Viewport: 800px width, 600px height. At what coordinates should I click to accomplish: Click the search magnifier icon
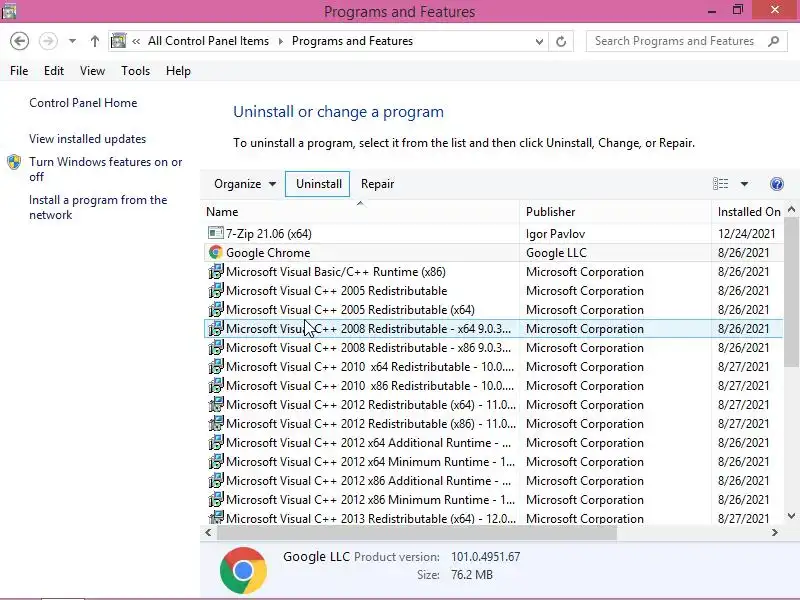tap(773, 41)
